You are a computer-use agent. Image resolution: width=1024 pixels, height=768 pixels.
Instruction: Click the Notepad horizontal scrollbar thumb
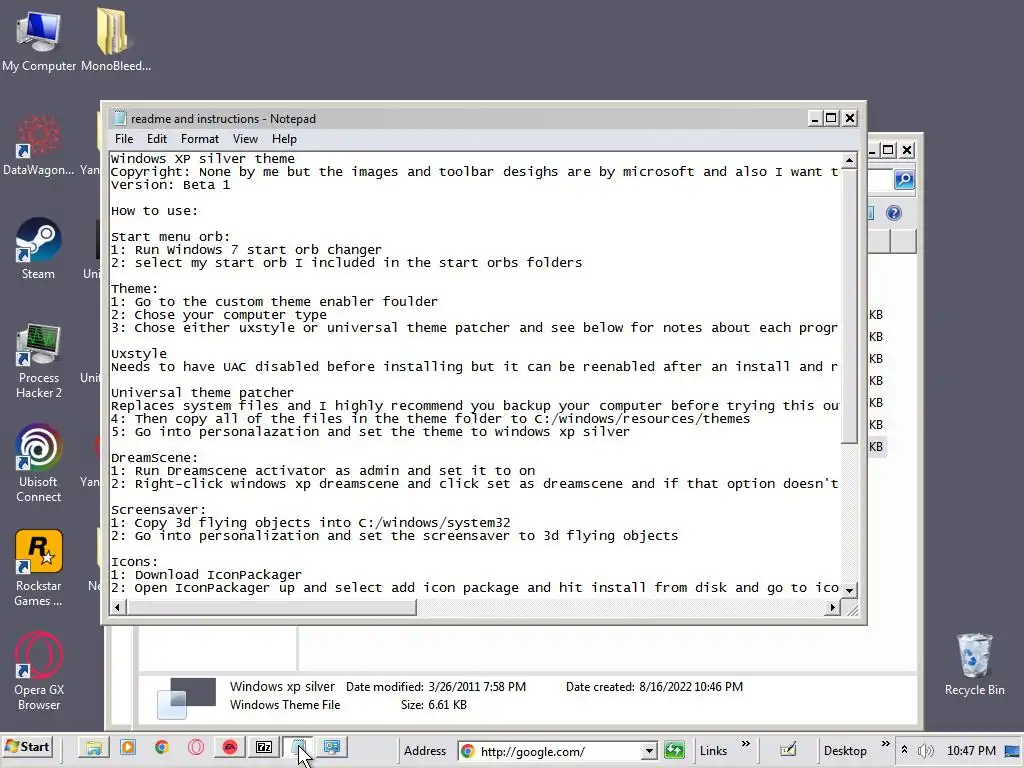click(x=271, y=607)
